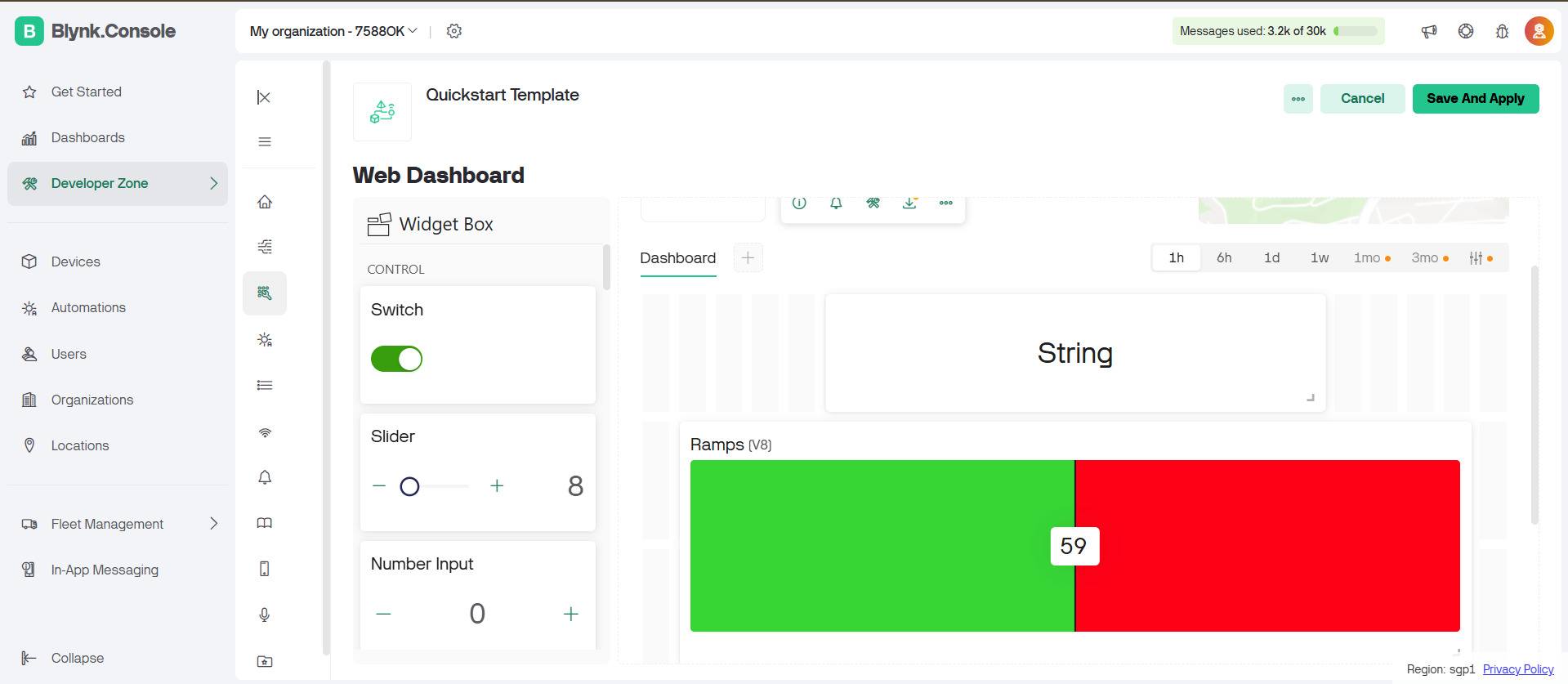This screenshot has height=684, width=1568.
Task: Click the notification bell in preview header
Action: tap(836, 203)
